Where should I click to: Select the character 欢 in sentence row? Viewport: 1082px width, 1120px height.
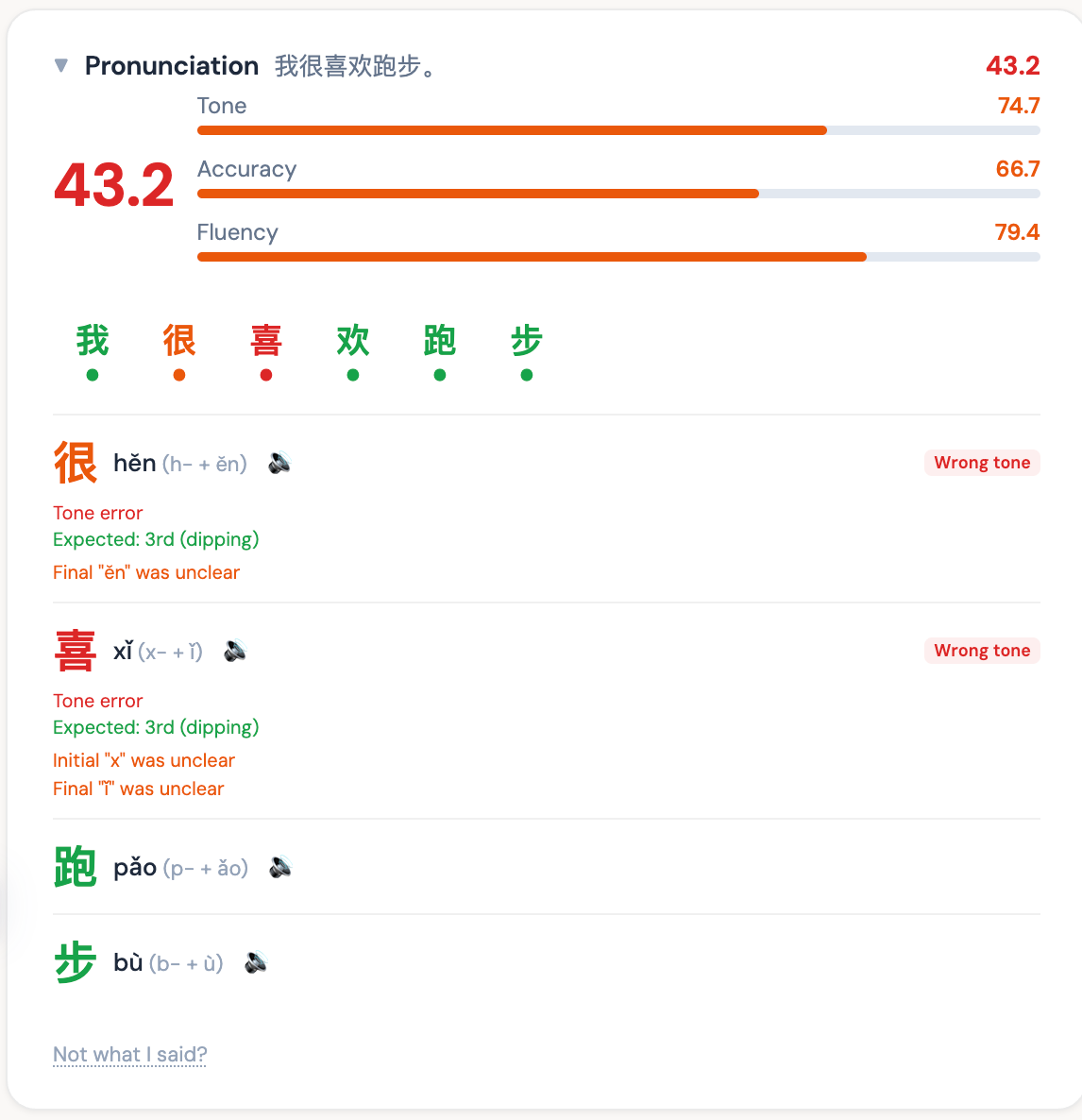tap(353, 341)
